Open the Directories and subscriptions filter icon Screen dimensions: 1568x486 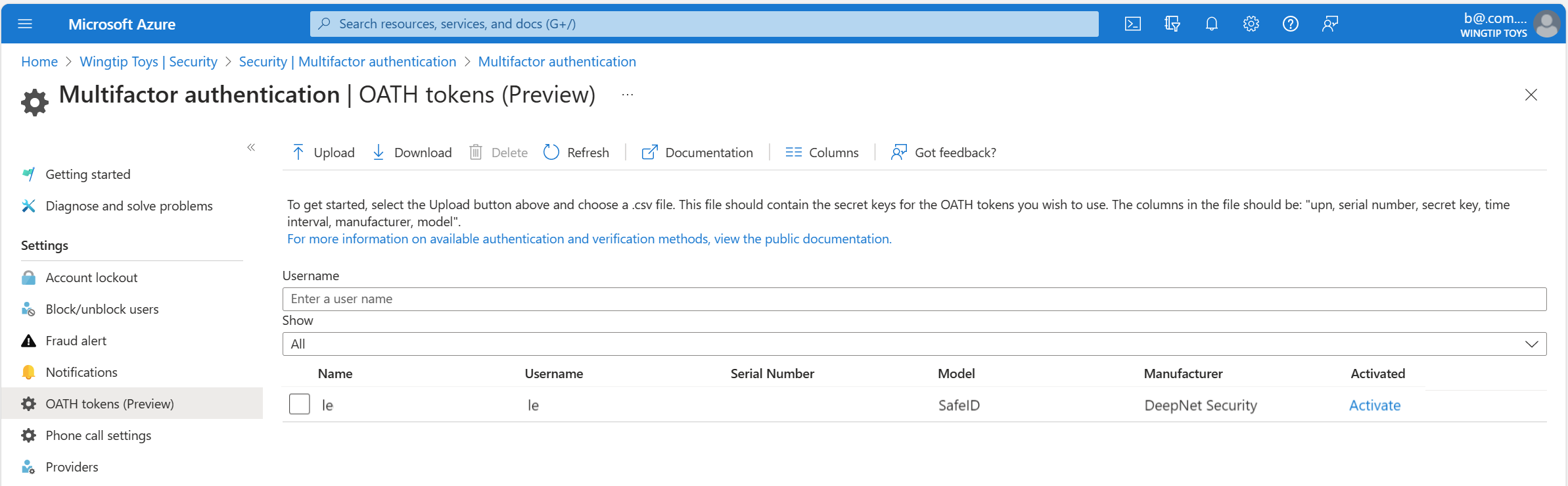tap(1172, 24)
